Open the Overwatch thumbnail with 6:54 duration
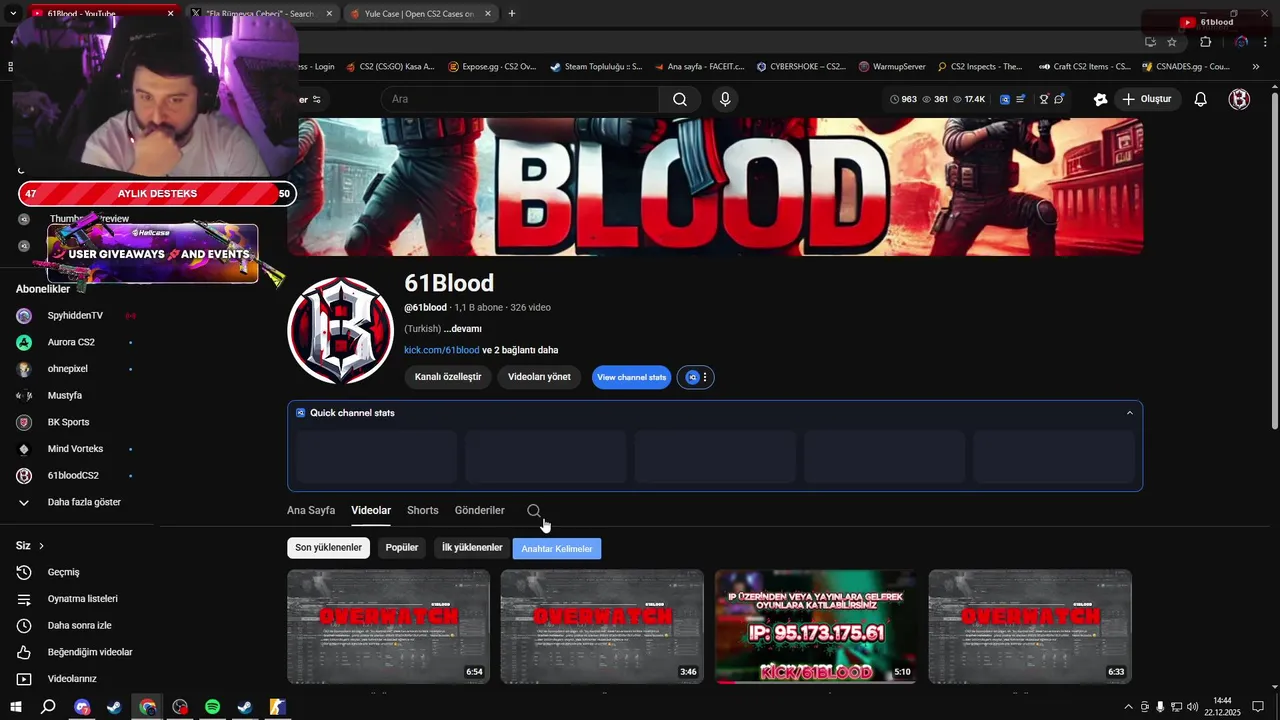 388,627
